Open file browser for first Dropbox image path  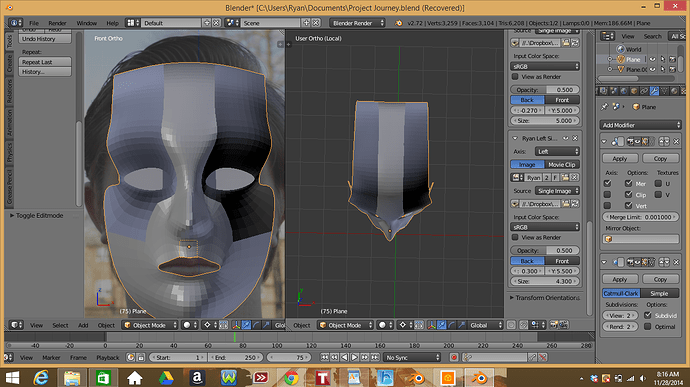pos(566,43)
